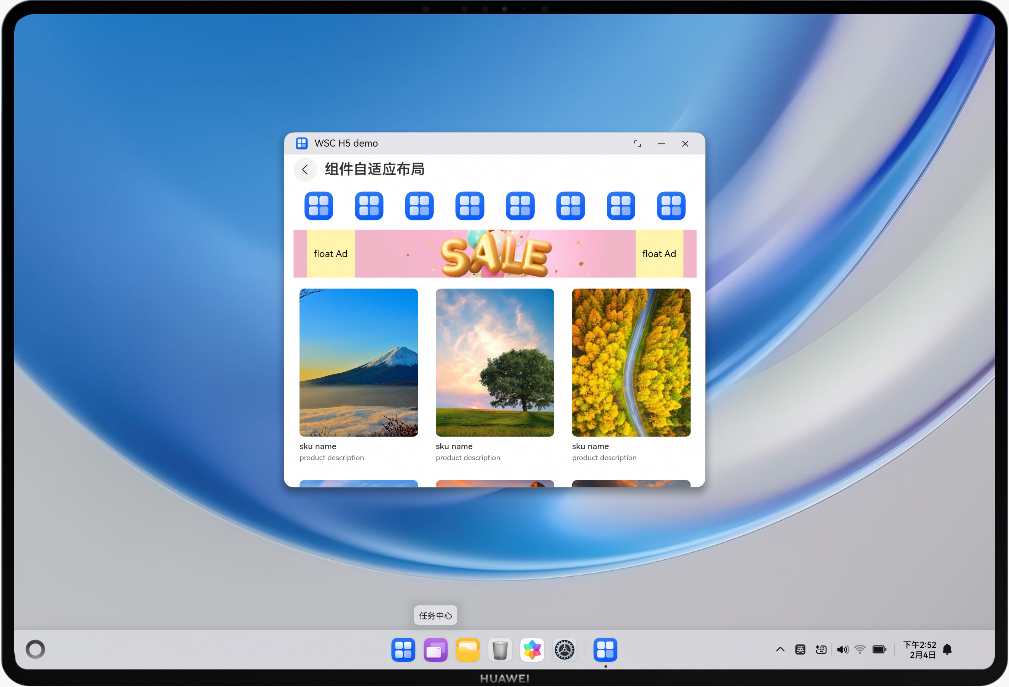Go back using the back arrow in the app
This screenshot has height=687, width=1009.
pyautogui.click(x=305, y=170)
